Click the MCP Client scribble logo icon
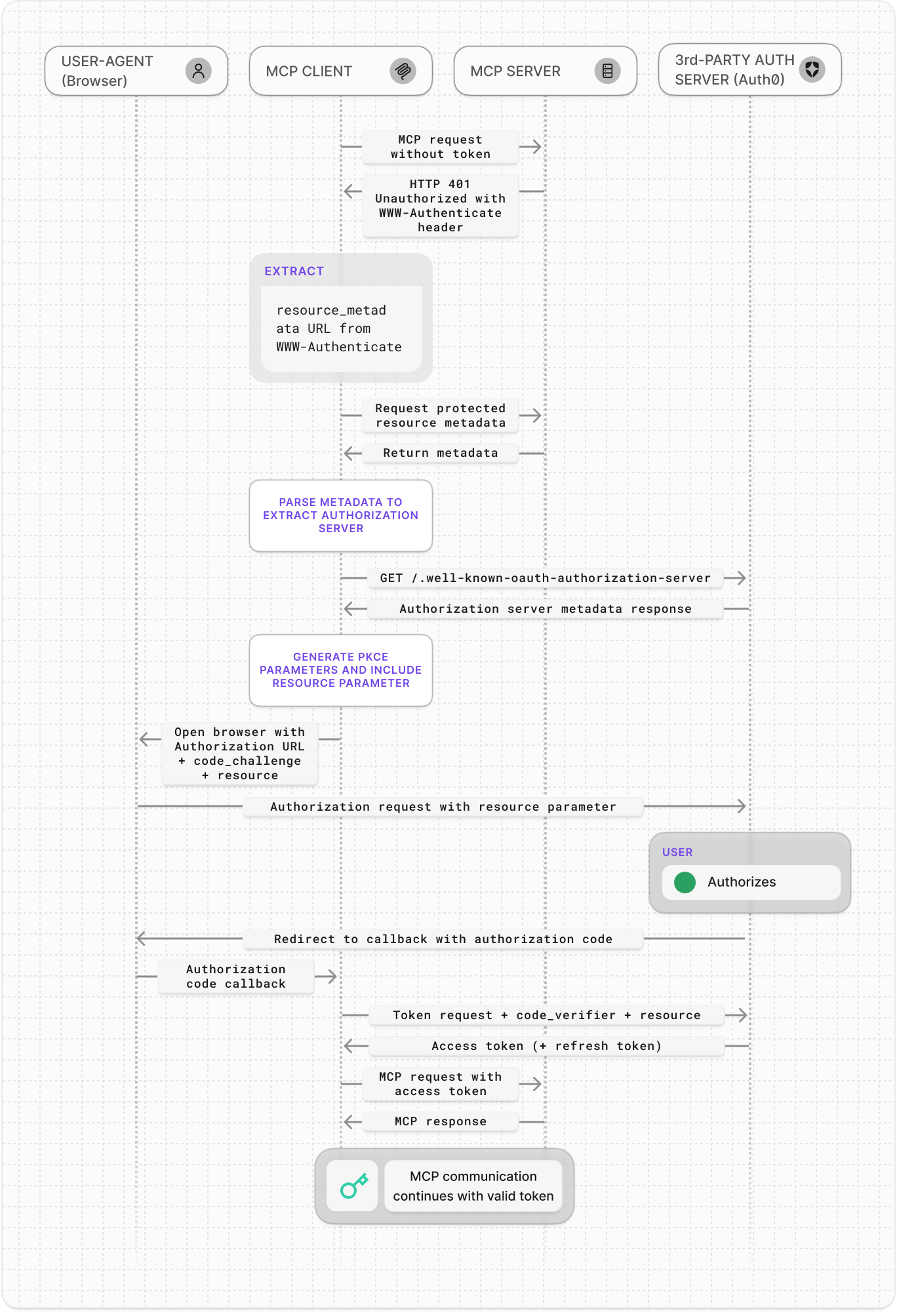897x1316 pixels. (403, 71)
